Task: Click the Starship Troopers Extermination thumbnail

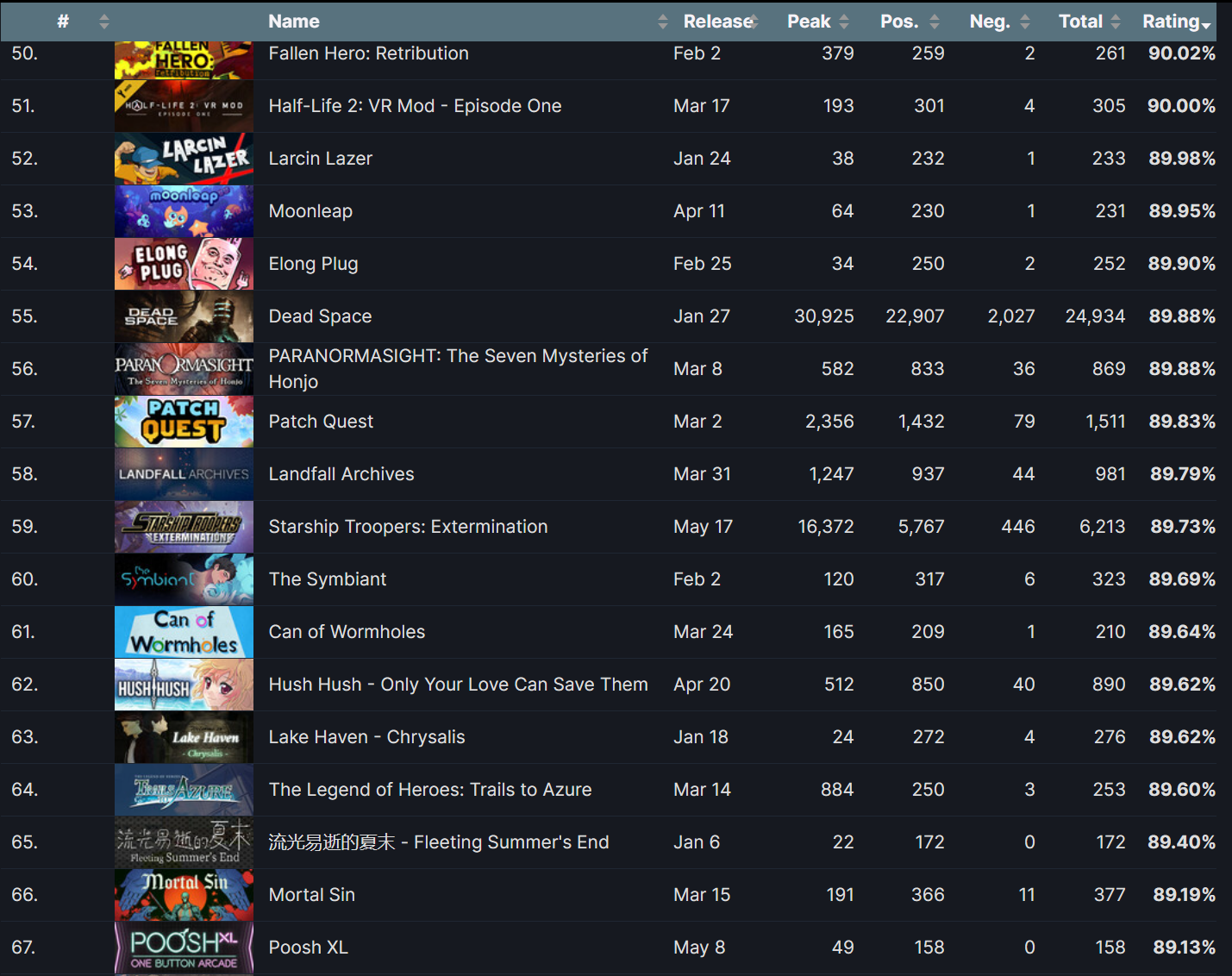Action: tap(184, 527)
